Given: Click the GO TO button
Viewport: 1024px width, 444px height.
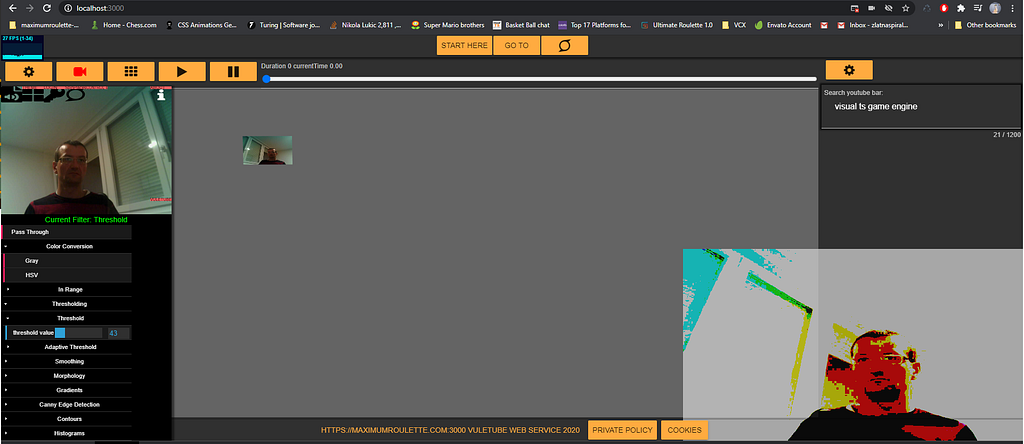Looking at the screenshot, I should (516, 46).
